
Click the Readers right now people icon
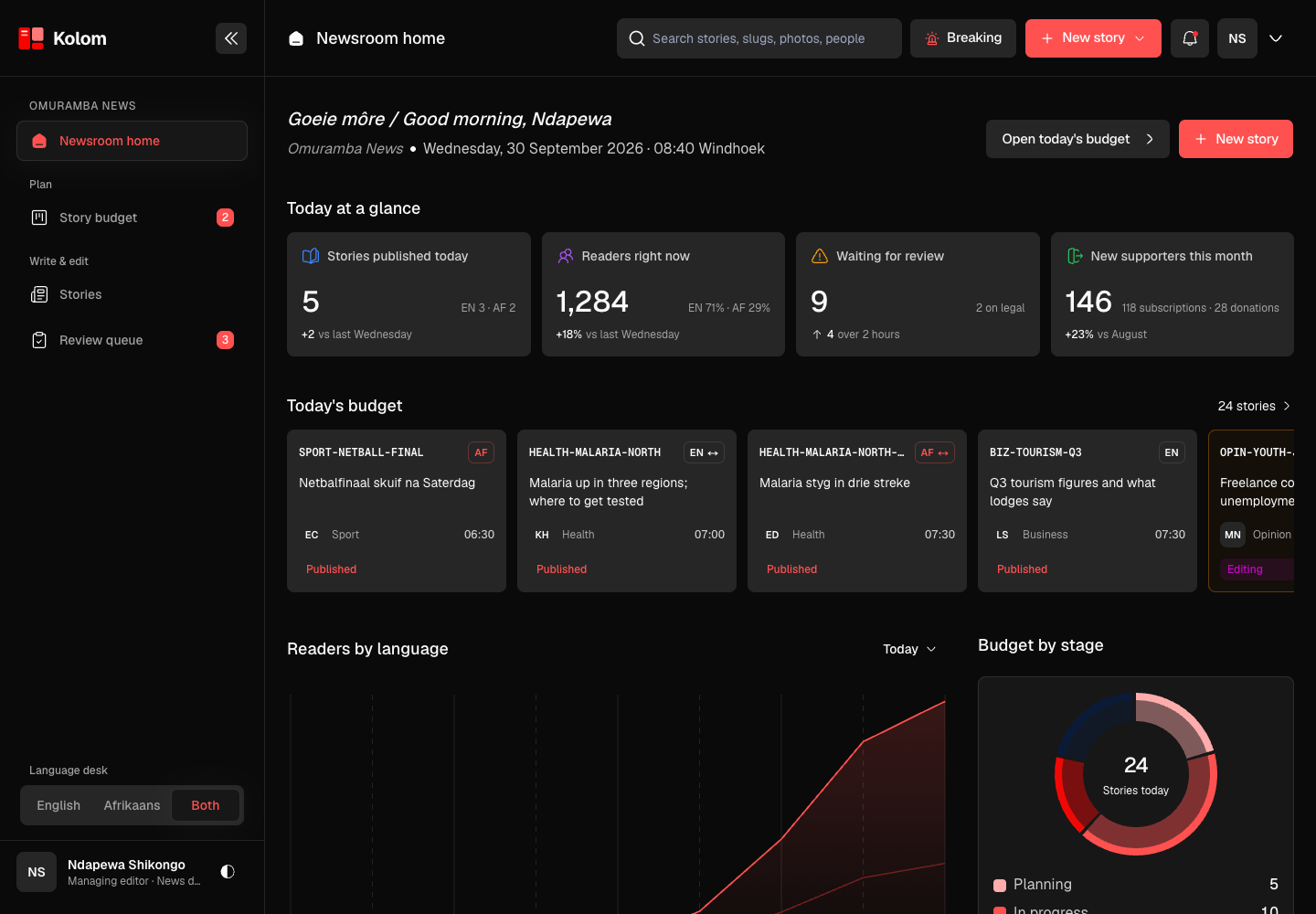pos(566,256)
